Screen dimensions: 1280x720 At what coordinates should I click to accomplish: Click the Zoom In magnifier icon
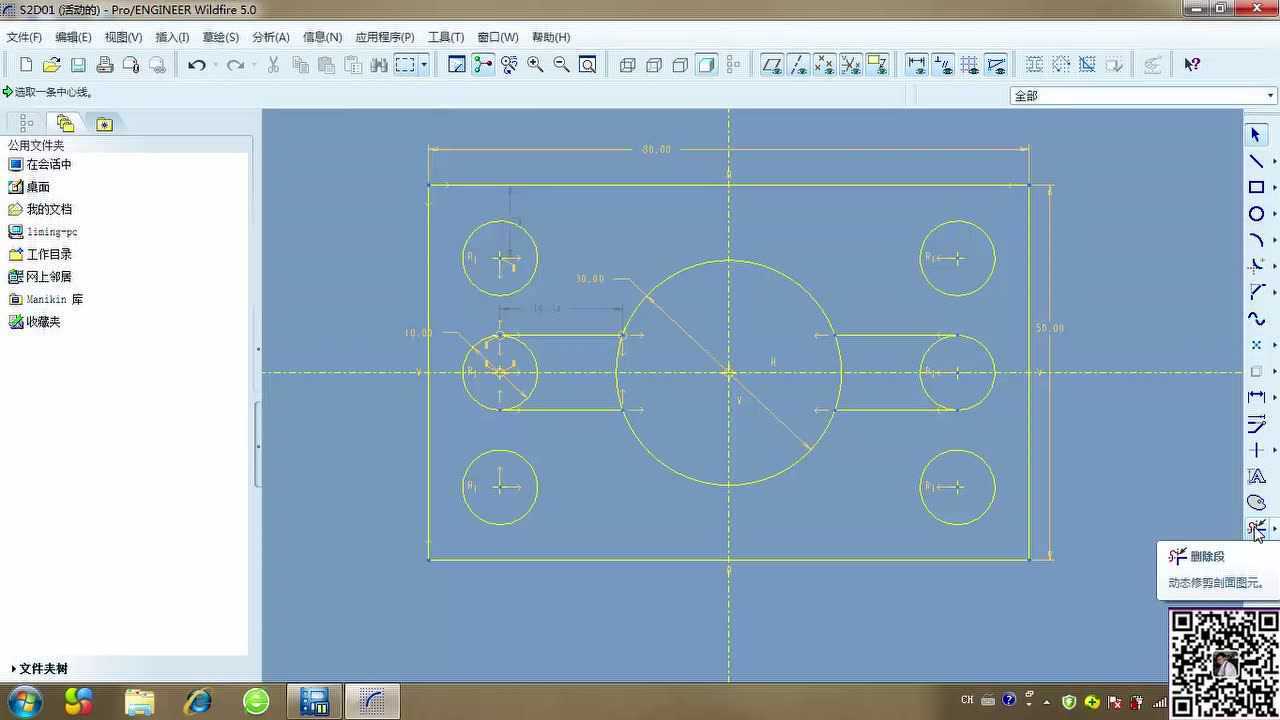pyautogui.click(x=535, y=65)
